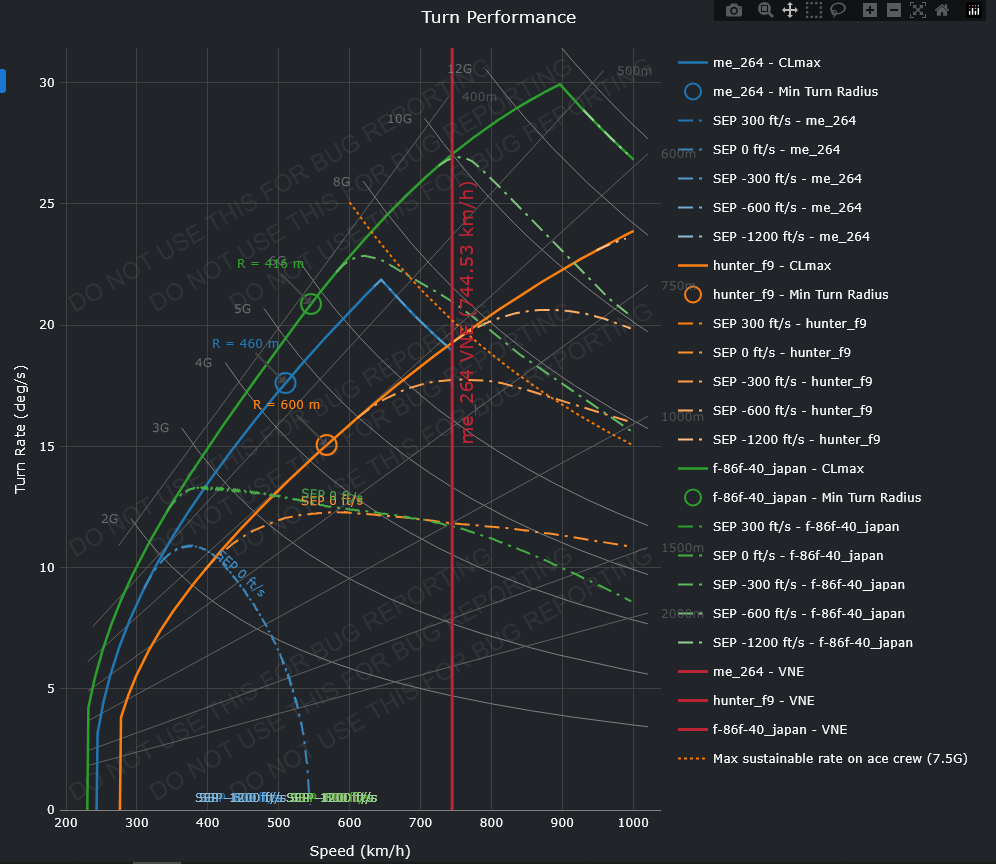Hide hunter_f9 - CLmax legend trace

[771, 265]
